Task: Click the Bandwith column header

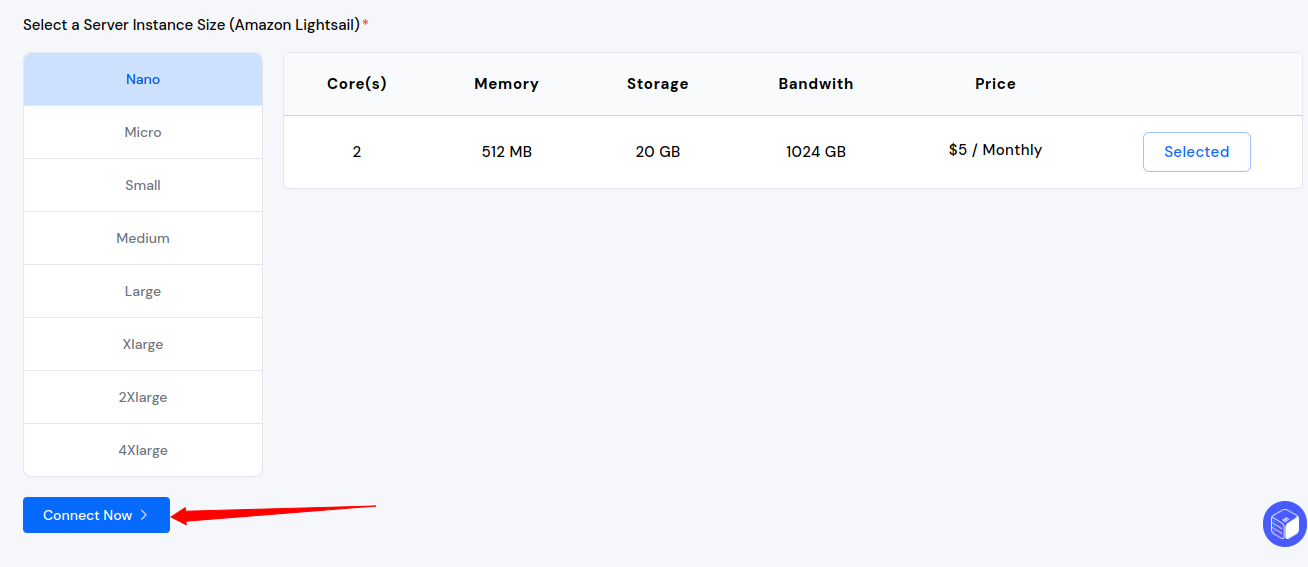Action: (816, 84)
